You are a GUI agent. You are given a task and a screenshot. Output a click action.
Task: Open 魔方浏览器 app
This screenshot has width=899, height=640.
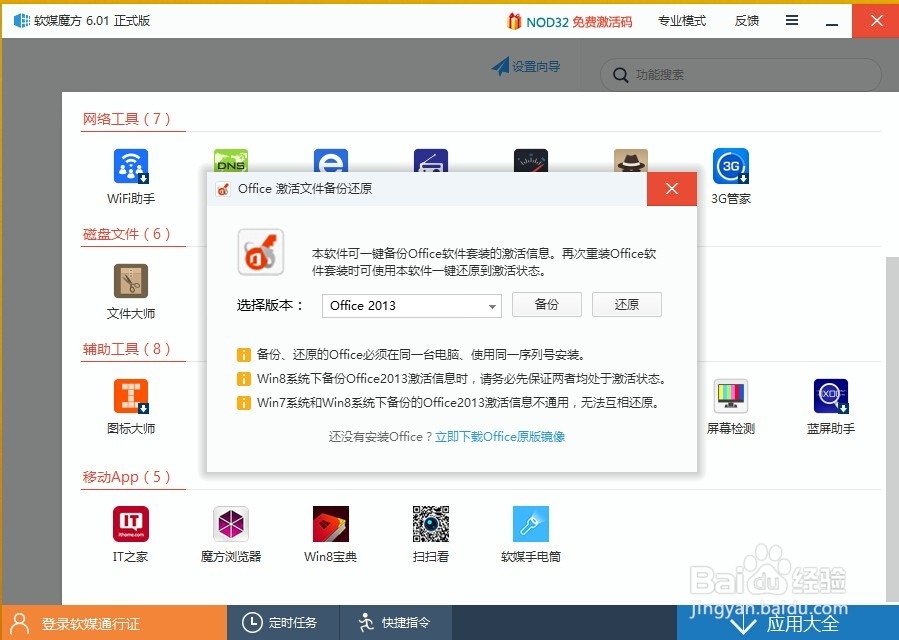[230, 534]
